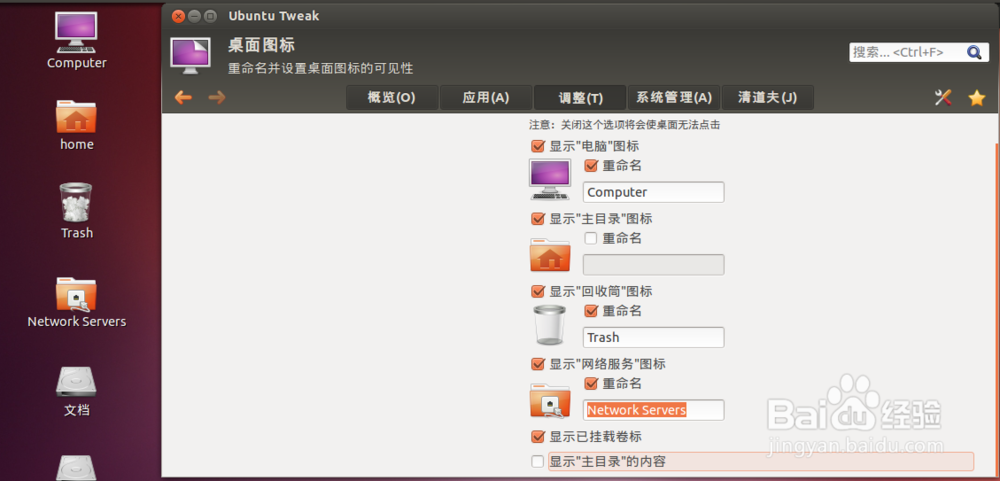This screenshot has width=1000, height=481.
Task: Switch to 系统管理(A) tab
Action: tap(673, 98)
